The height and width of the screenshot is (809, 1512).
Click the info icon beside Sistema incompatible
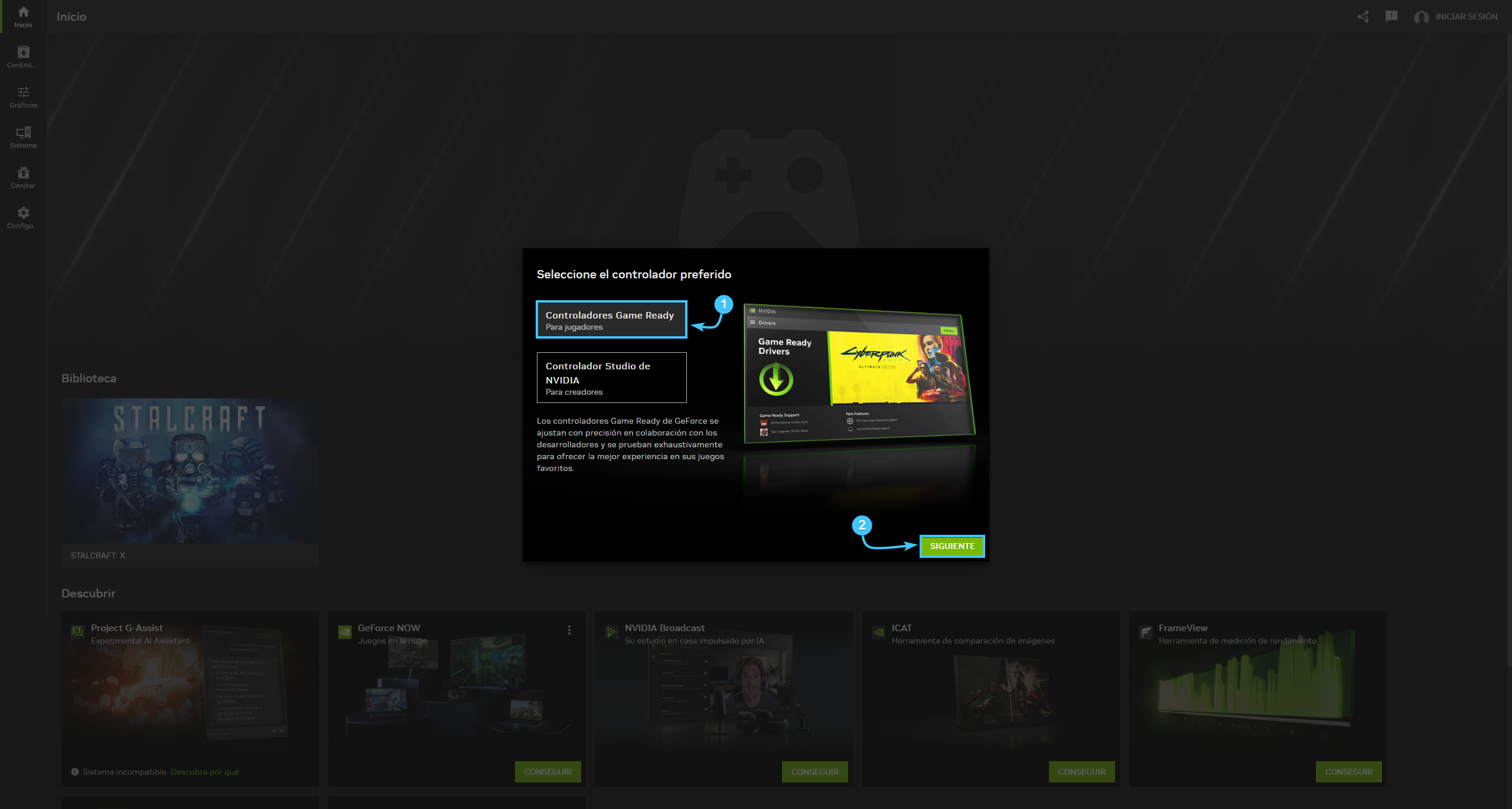pyautogui.click(x=75, y=772)
